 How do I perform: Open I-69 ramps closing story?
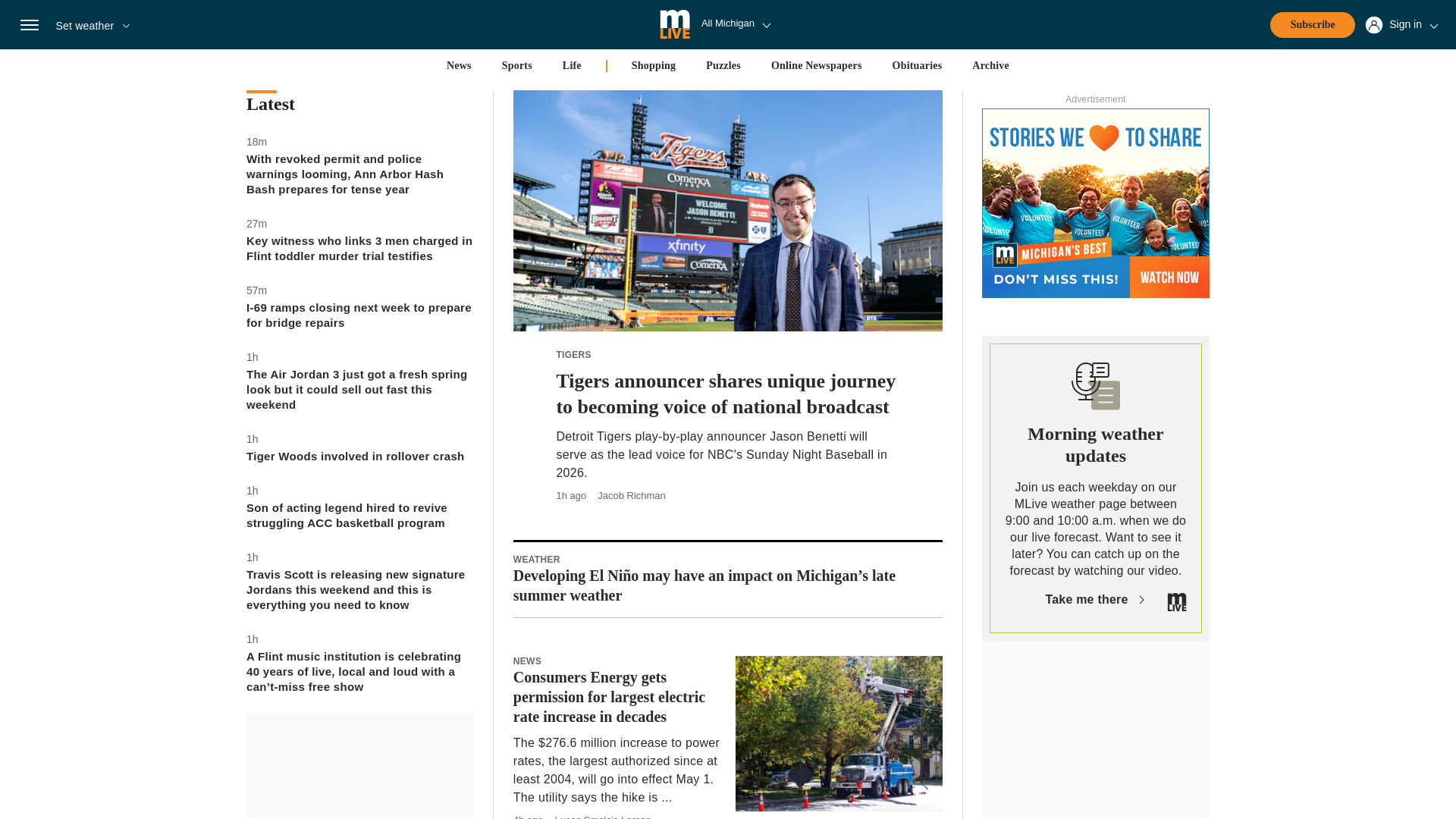[x=359, y=315]
